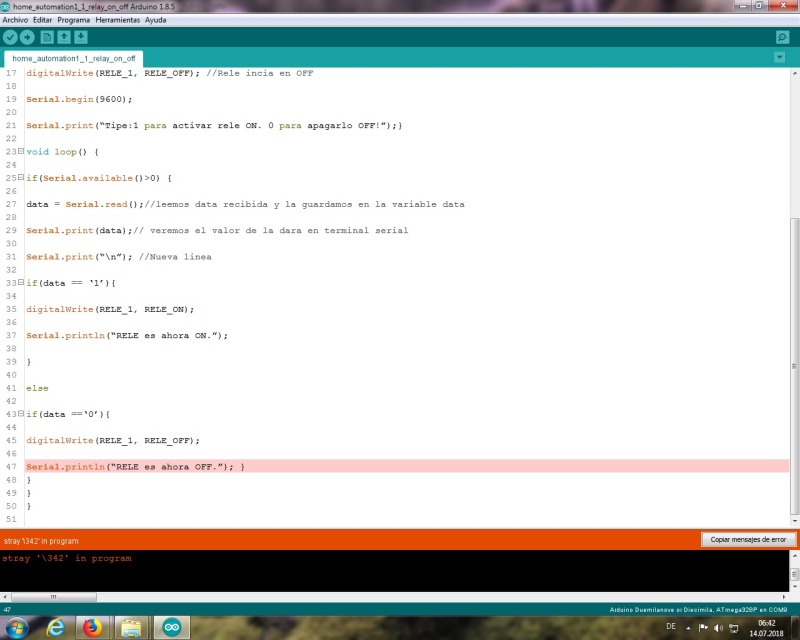Image resolution: width=800 pixels, height=640 pixels.
Task: Launch Internet Explorer from the taskbar
Action: pos(55,627)
